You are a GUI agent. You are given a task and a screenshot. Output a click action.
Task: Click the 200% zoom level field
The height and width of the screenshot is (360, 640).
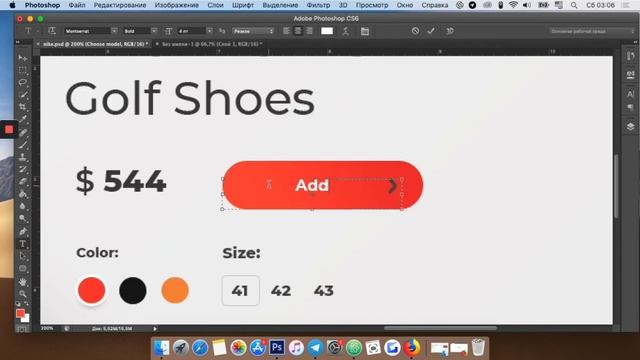[x=47, y=328]
